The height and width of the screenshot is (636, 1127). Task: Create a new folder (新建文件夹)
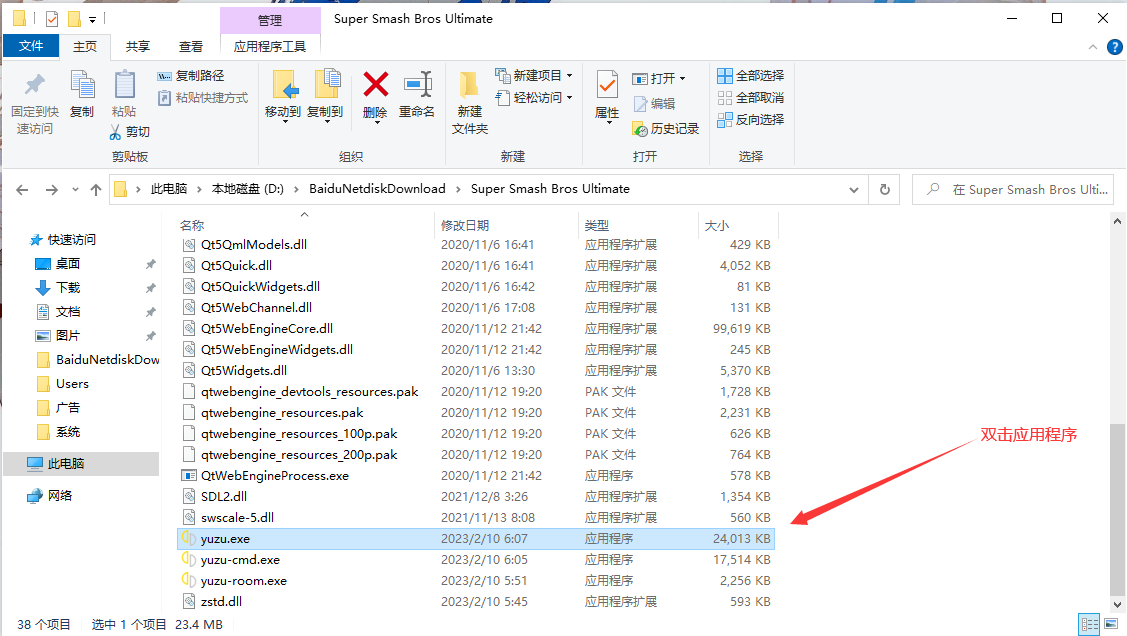pyautogui.click(x=470, y=103)
